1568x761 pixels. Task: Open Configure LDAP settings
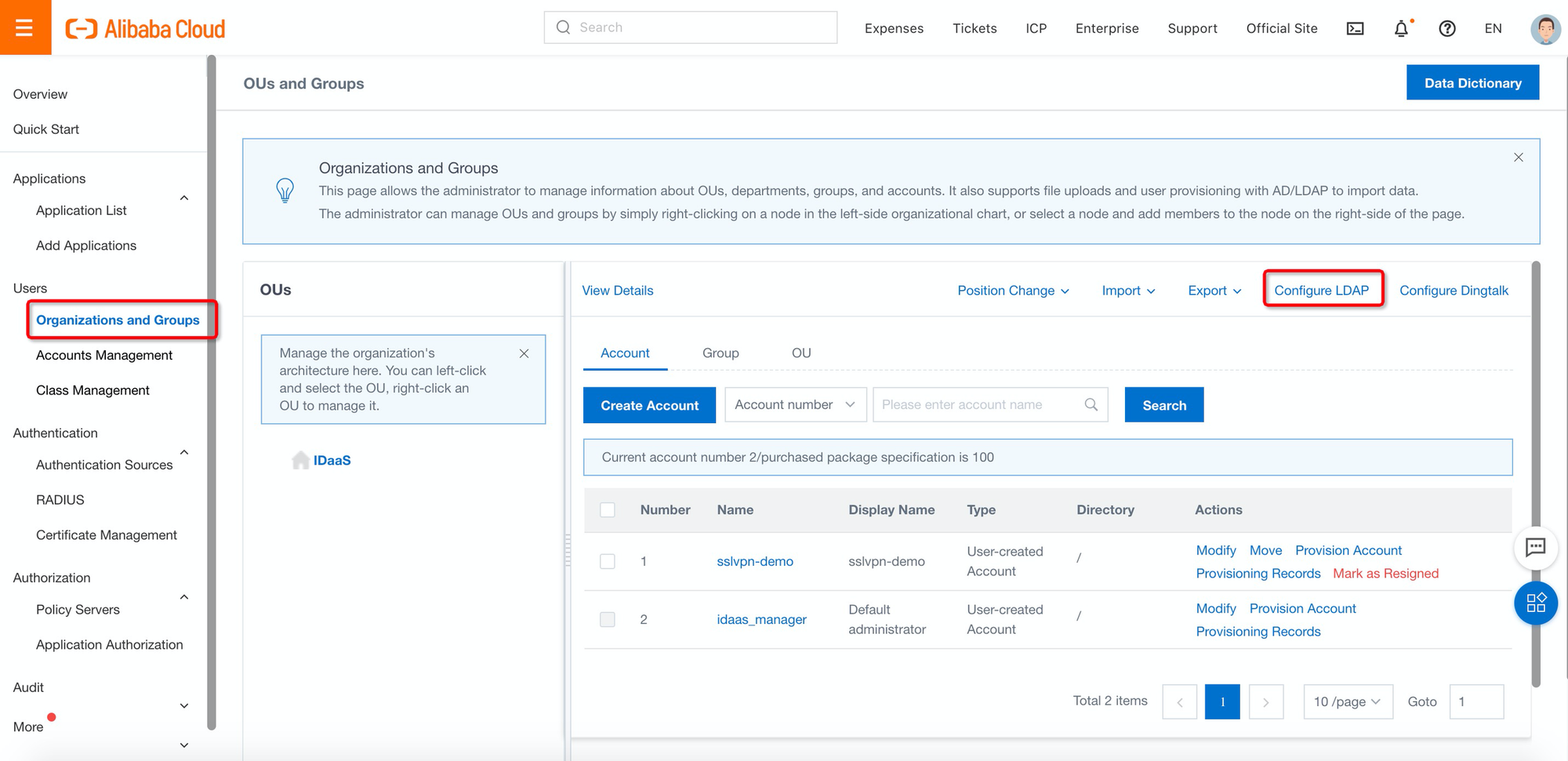(1323, 290)
